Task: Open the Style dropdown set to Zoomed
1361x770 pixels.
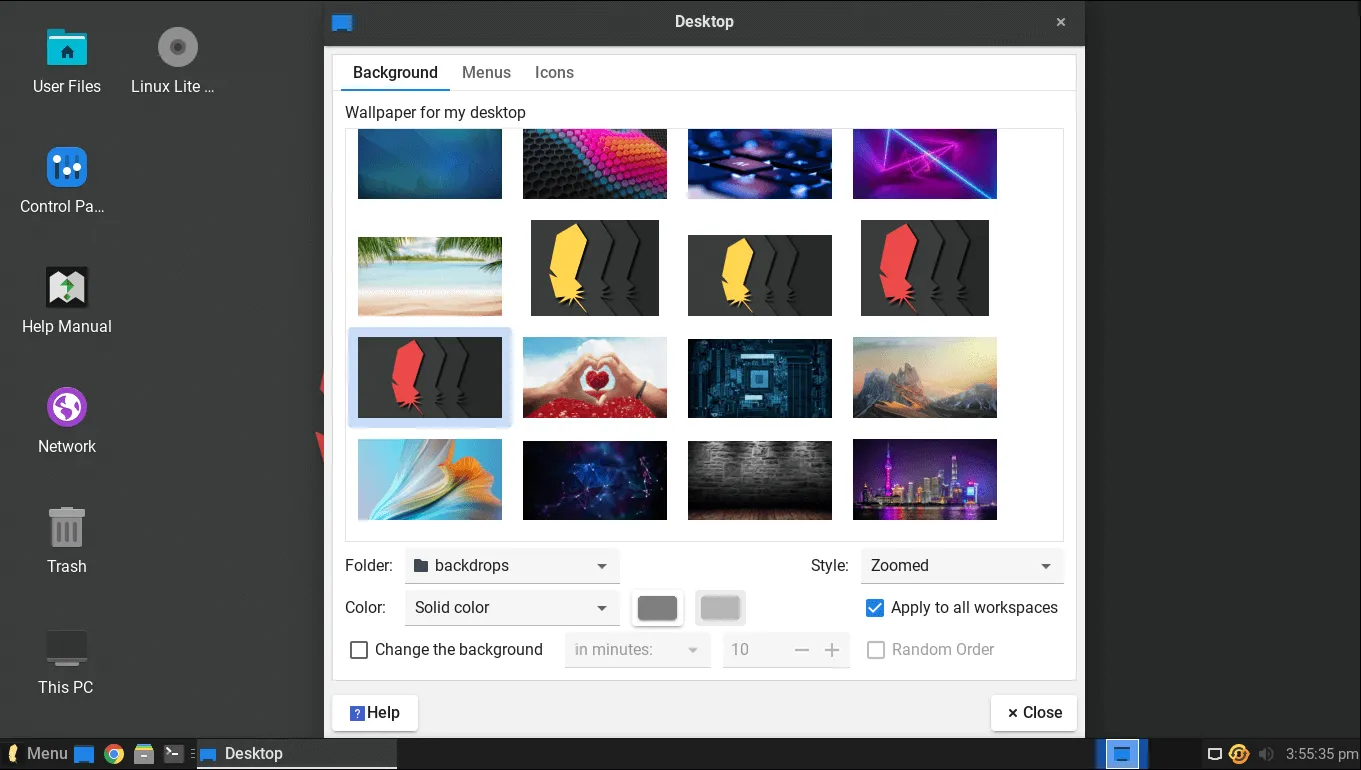Action: pyautogui.click(x=960, y=565)
